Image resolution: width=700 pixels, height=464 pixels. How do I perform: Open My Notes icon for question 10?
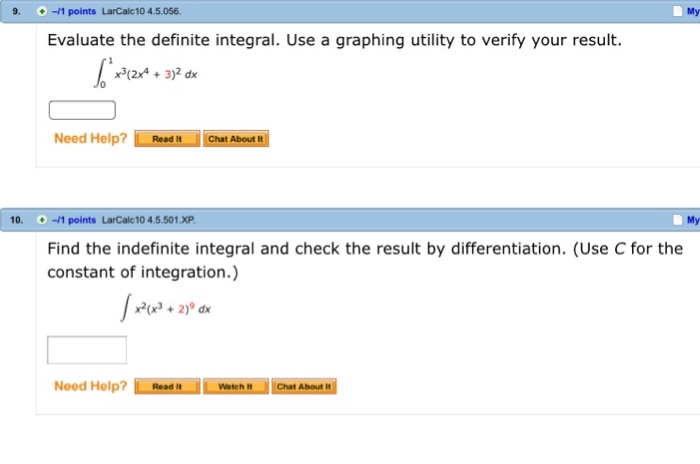(678, 220)
